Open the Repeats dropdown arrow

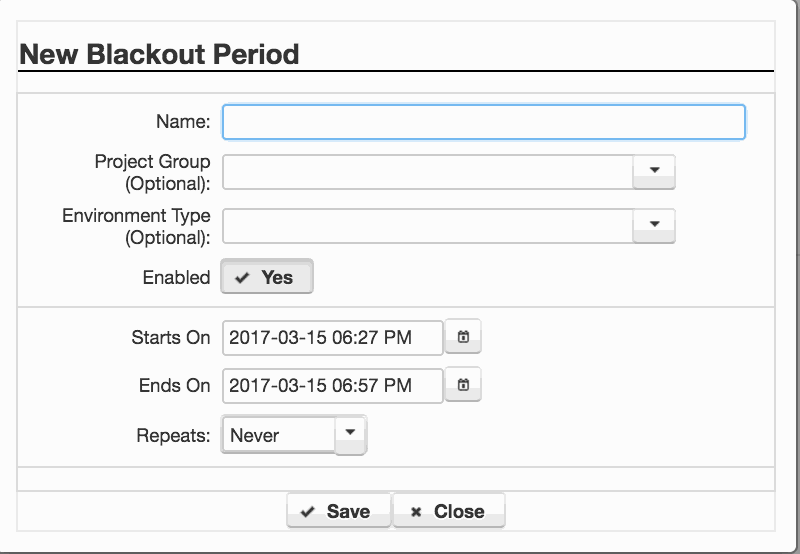(x=351, y=435)
